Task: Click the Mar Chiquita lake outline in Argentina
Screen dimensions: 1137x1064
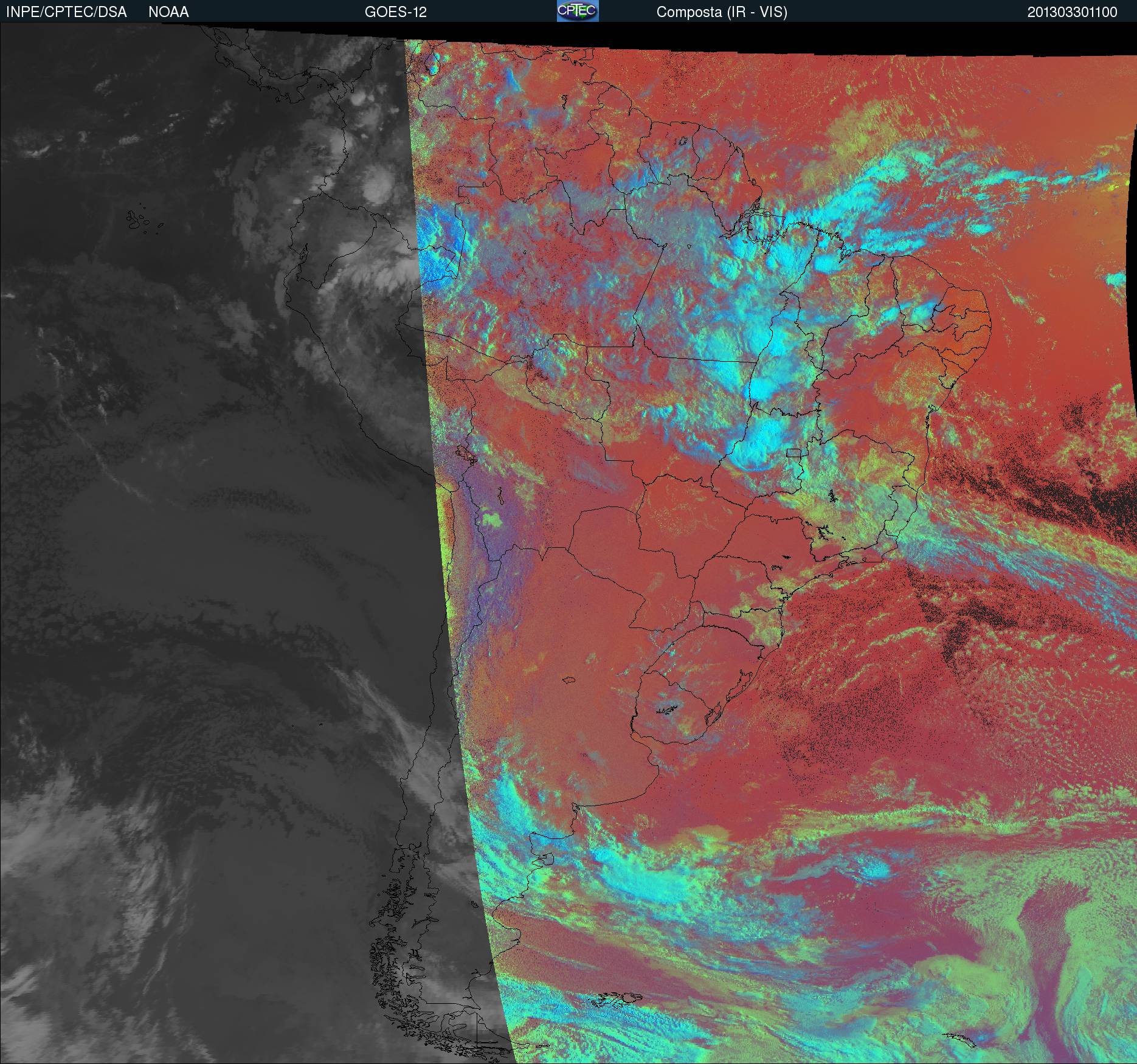Action: 569,681
